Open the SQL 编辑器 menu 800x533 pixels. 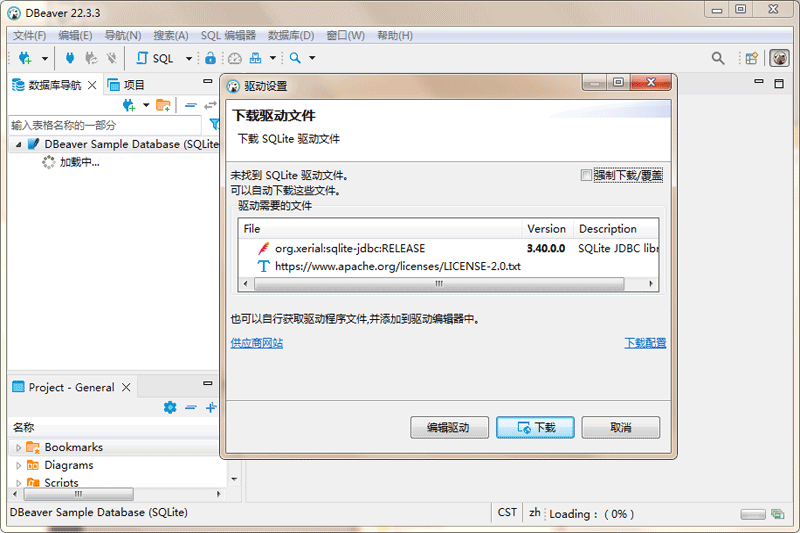point(228,35)
